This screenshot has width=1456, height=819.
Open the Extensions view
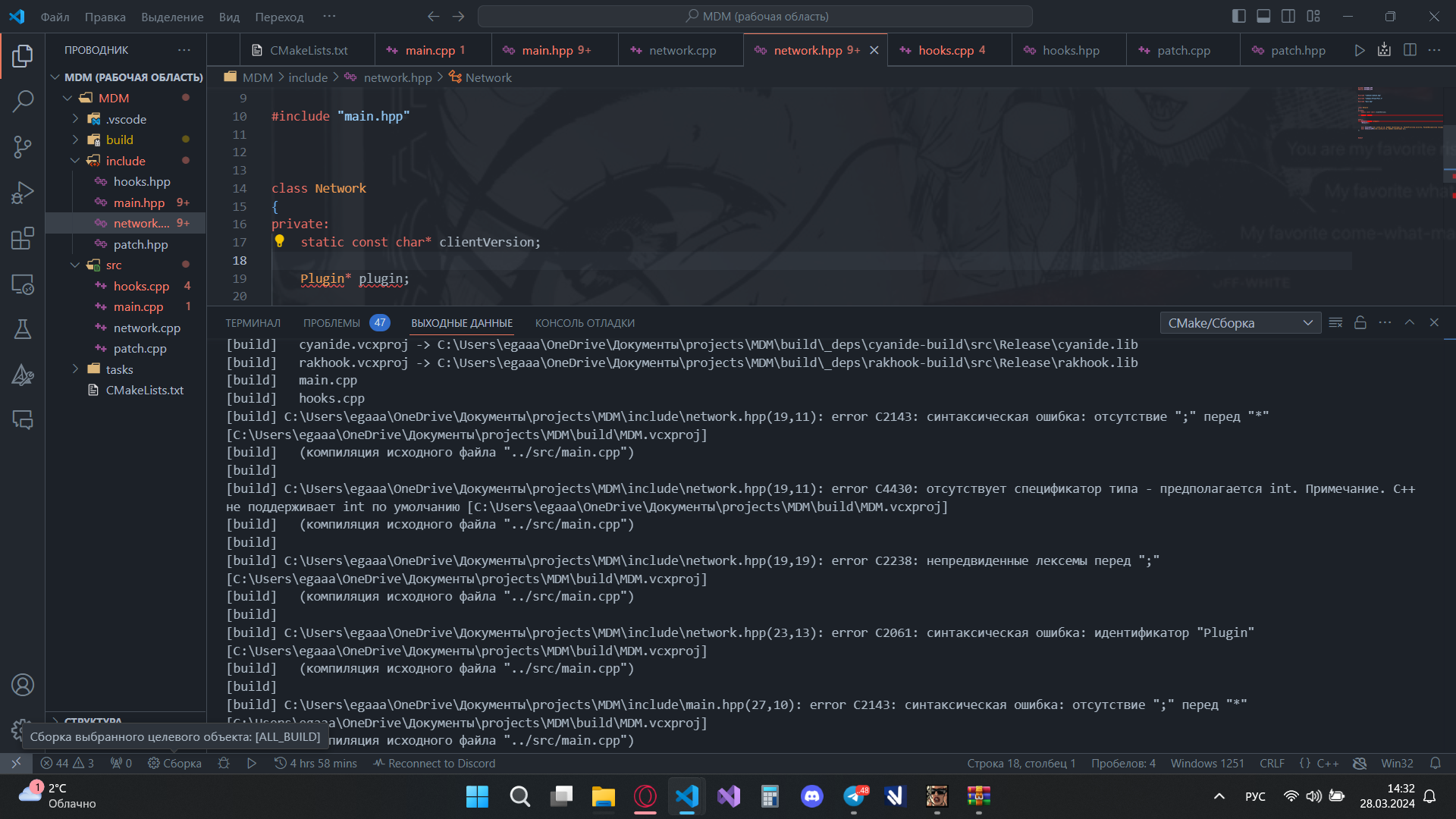click(23, 238)
